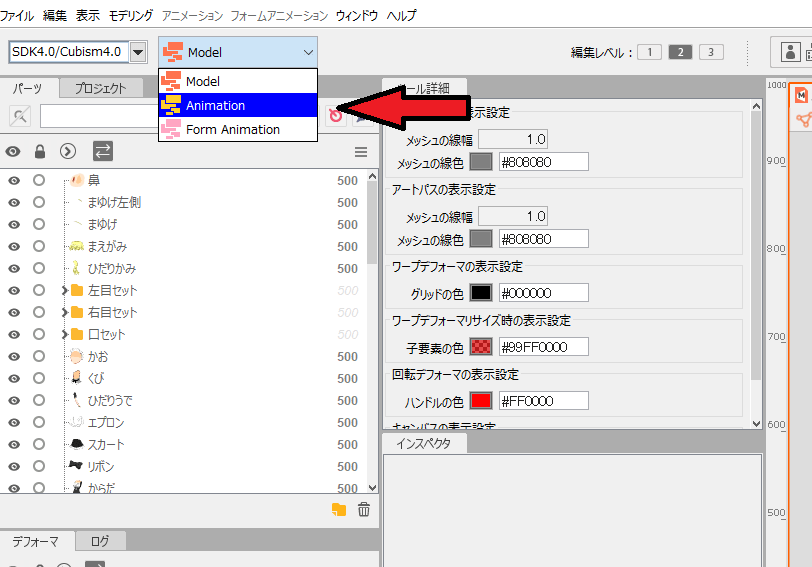Image resolution: width=812 pixels, height=567 pixels.
Task: Select the くび part row
Action: coord(183,379)
